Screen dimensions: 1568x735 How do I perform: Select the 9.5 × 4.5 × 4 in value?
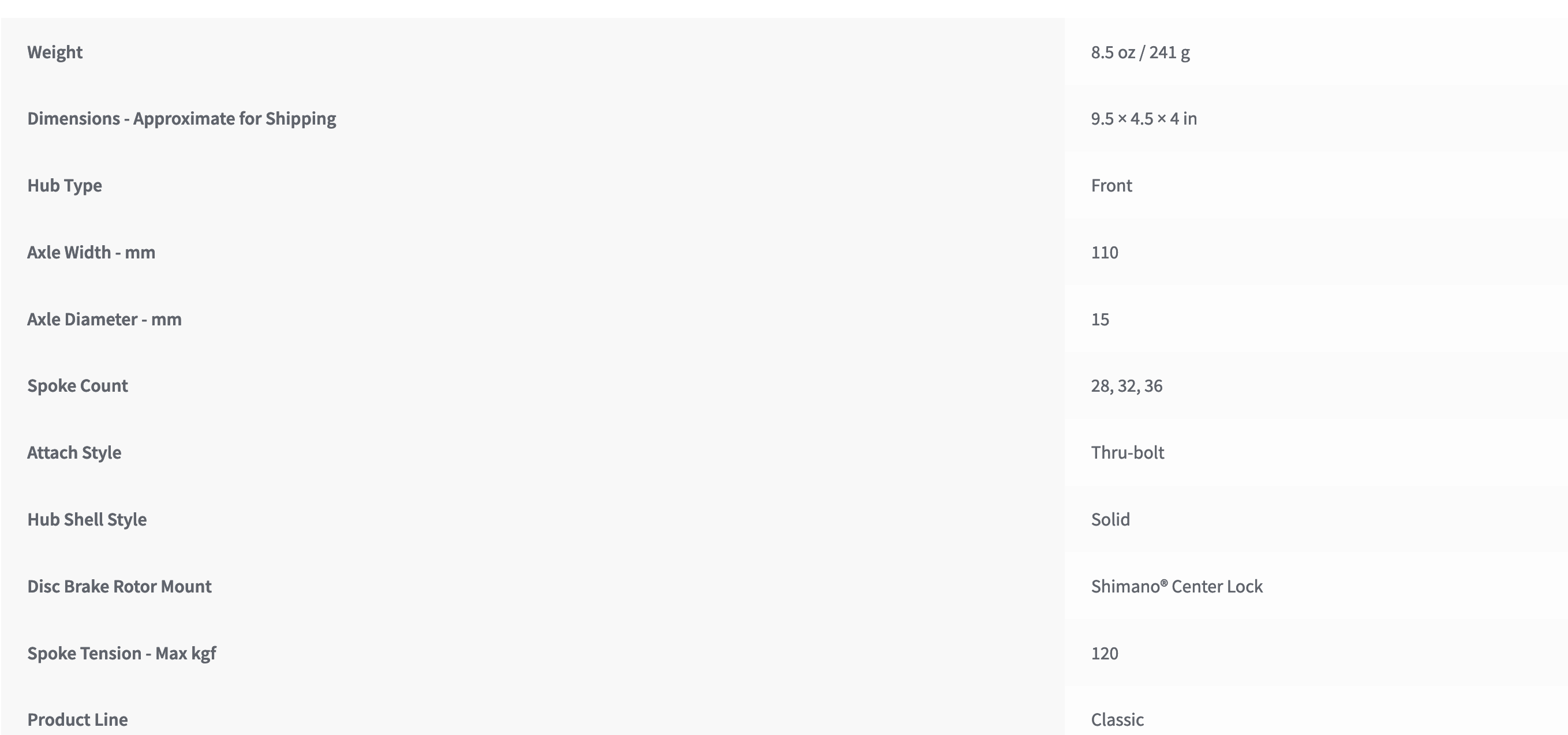tap(1144, 119)
